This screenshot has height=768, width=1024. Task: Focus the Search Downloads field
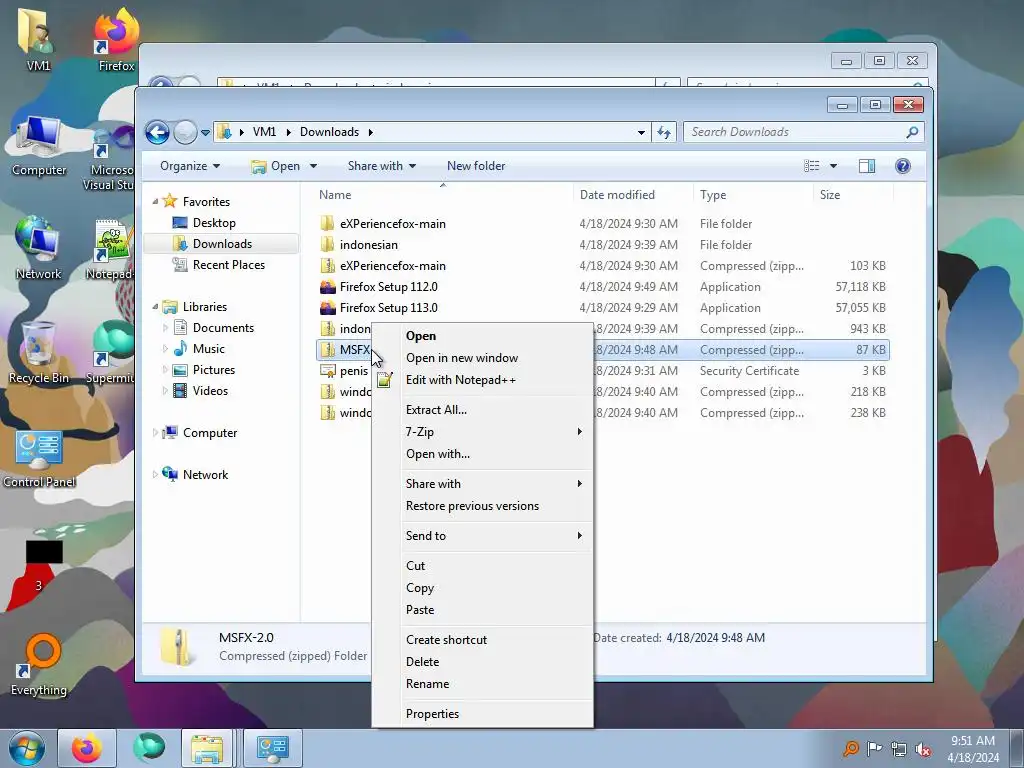tap(804, 132)
